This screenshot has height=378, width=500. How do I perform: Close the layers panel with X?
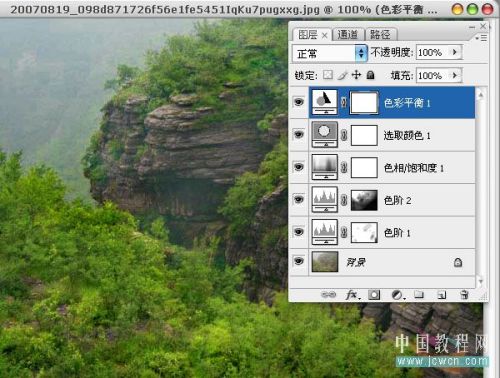click(483, 26)
